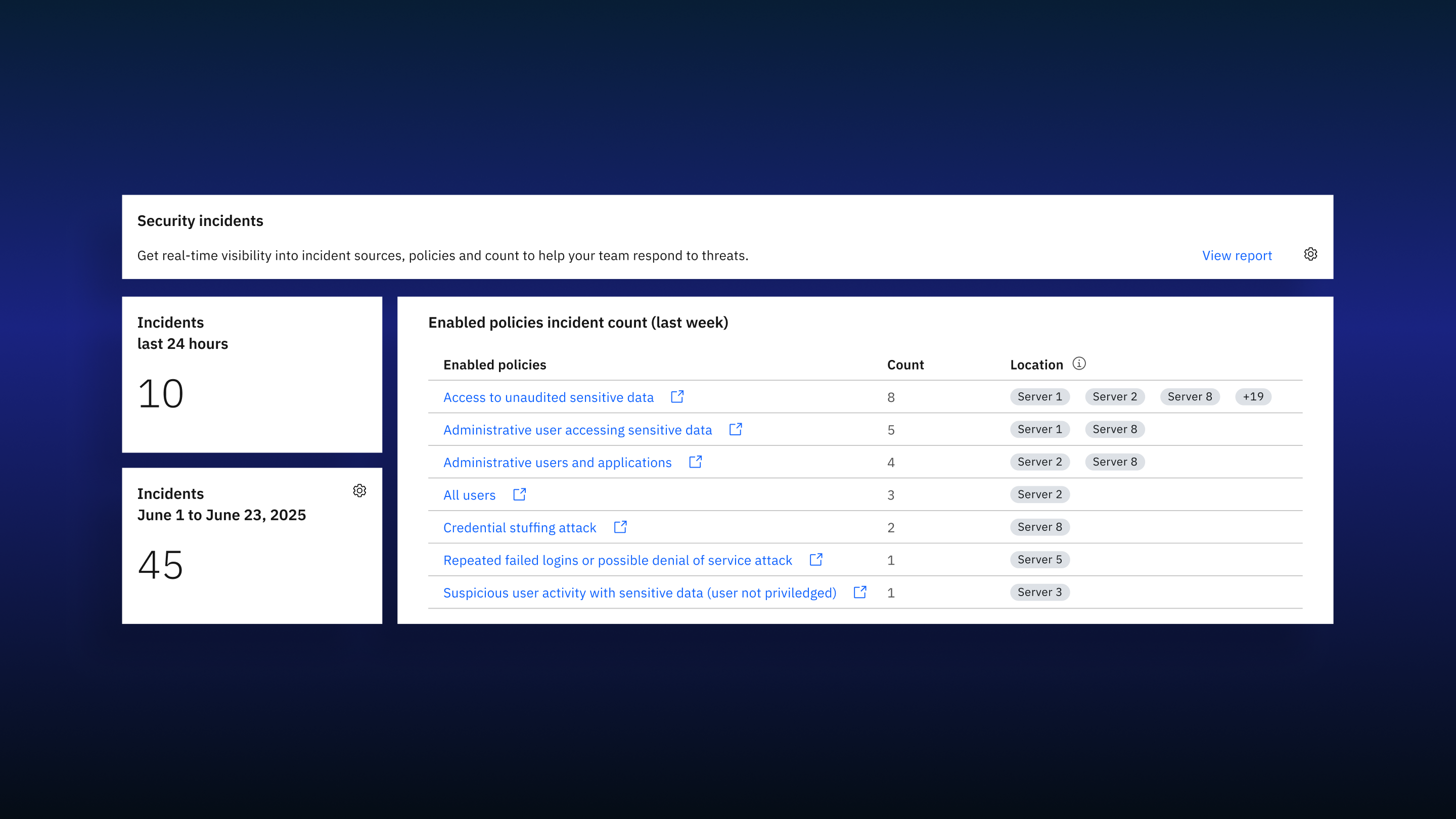Screen dimensions: 1456x819
Task: Click 'Enabled policies incident count (last week)' title
Action: [578, 323]
